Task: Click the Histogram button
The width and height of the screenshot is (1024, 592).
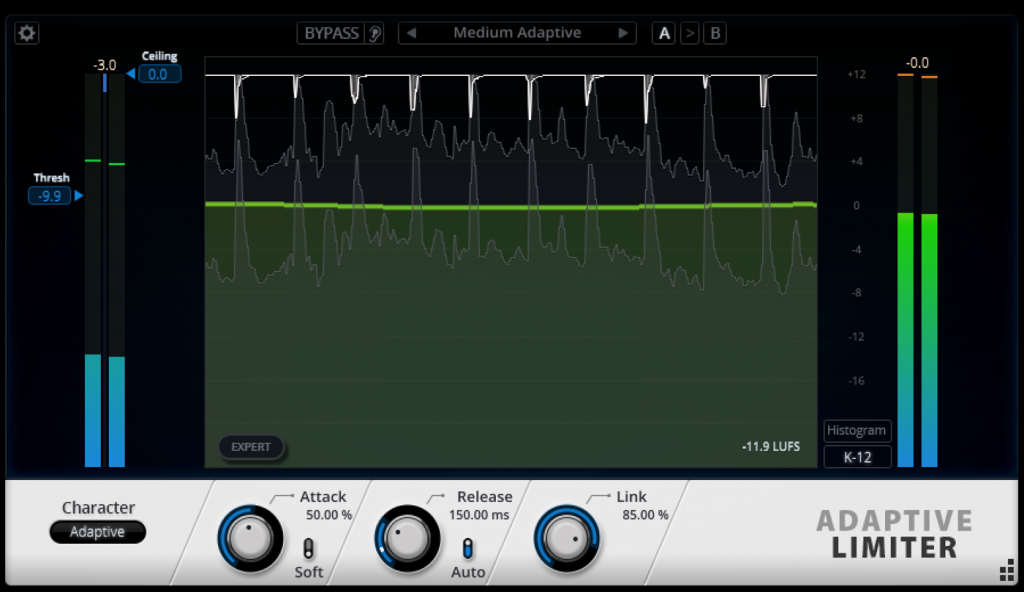Action: tap(857, 431)
